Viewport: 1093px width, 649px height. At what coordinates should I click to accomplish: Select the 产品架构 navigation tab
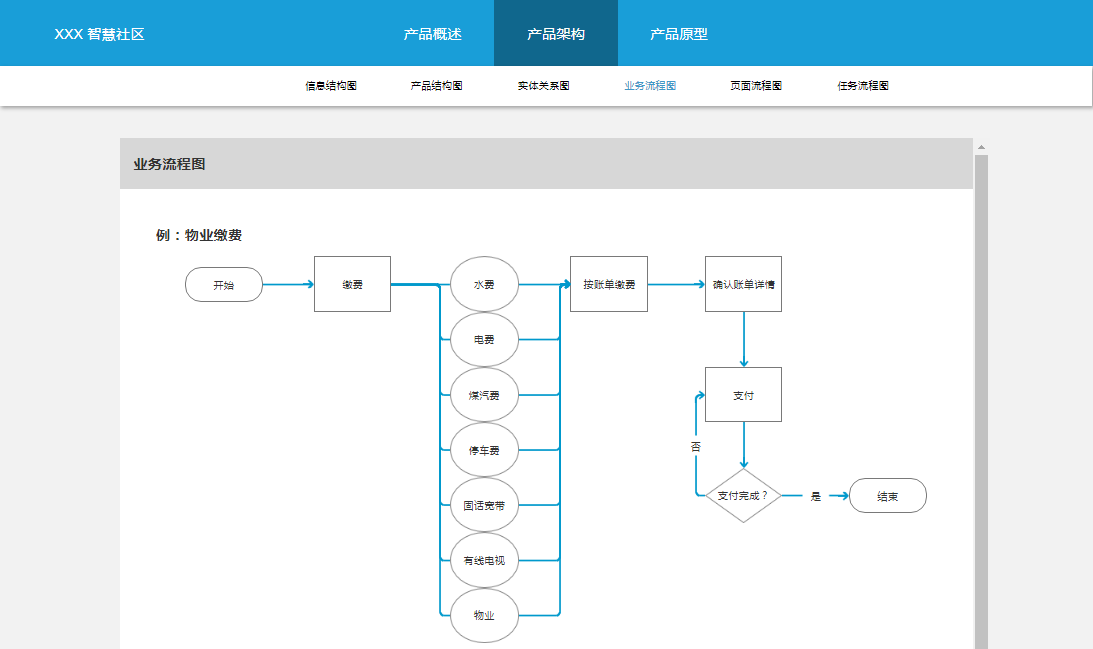click(556, 33)
